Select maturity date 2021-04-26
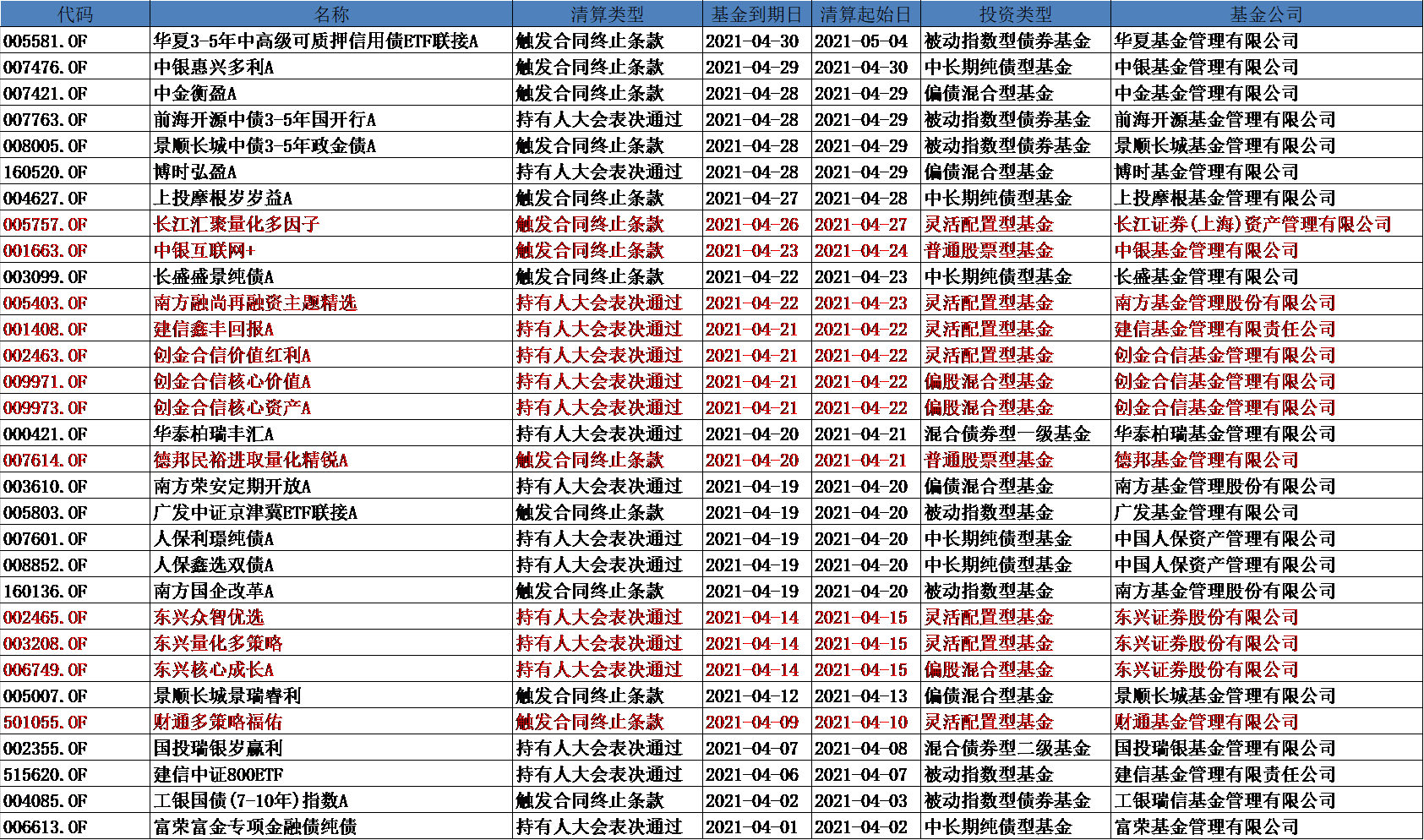Screen dimensions: 1424x840 pyautogui.click(x=752, y=225)
